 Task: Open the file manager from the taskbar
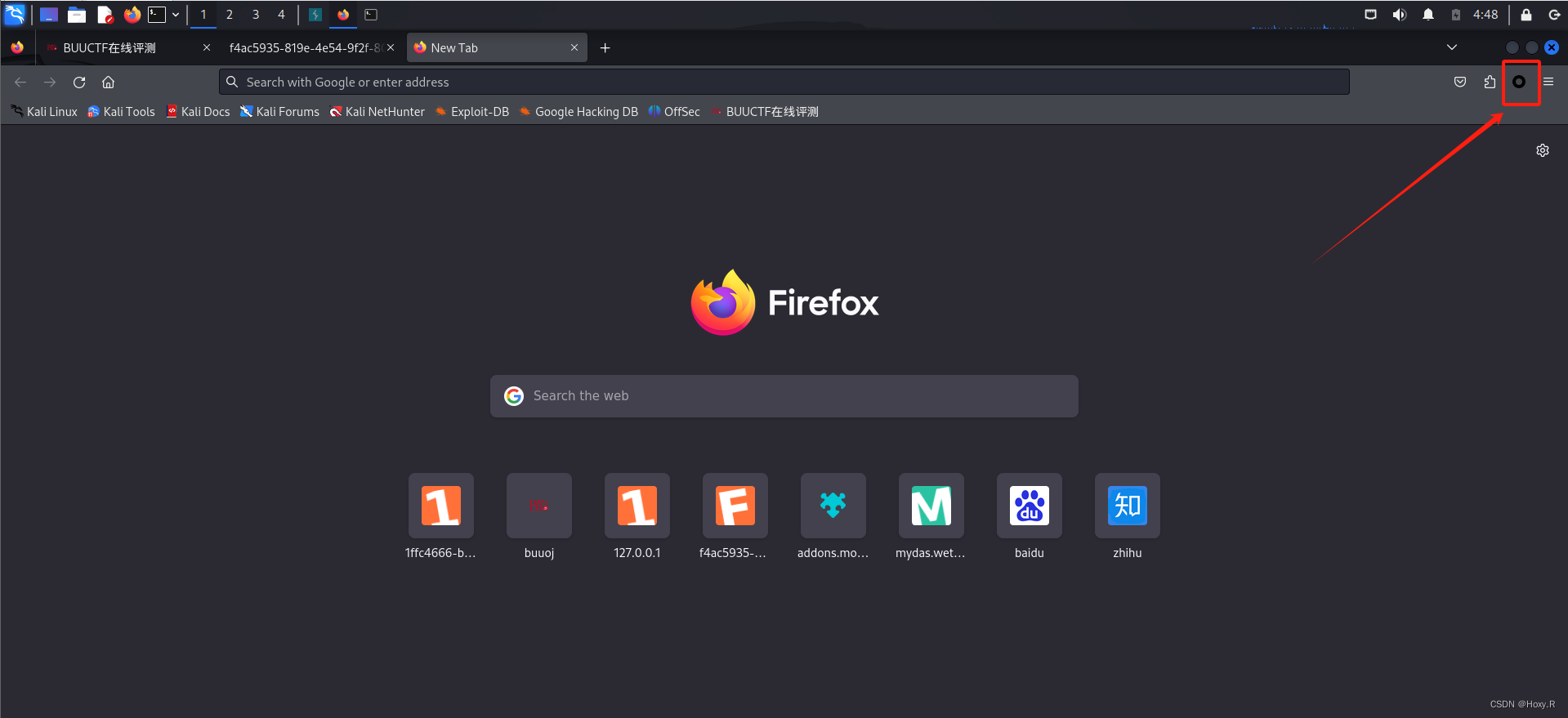(x=77, y=15)
